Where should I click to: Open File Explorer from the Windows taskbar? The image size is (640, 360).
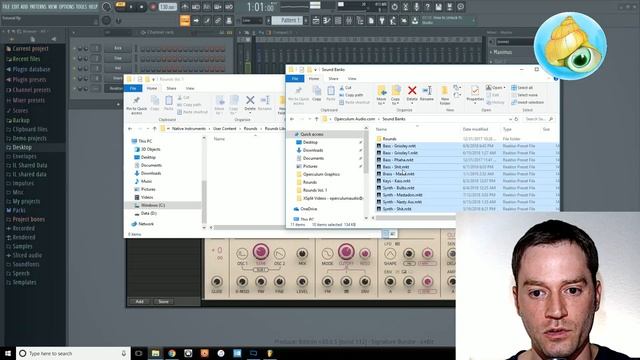(x=155, y=353)
